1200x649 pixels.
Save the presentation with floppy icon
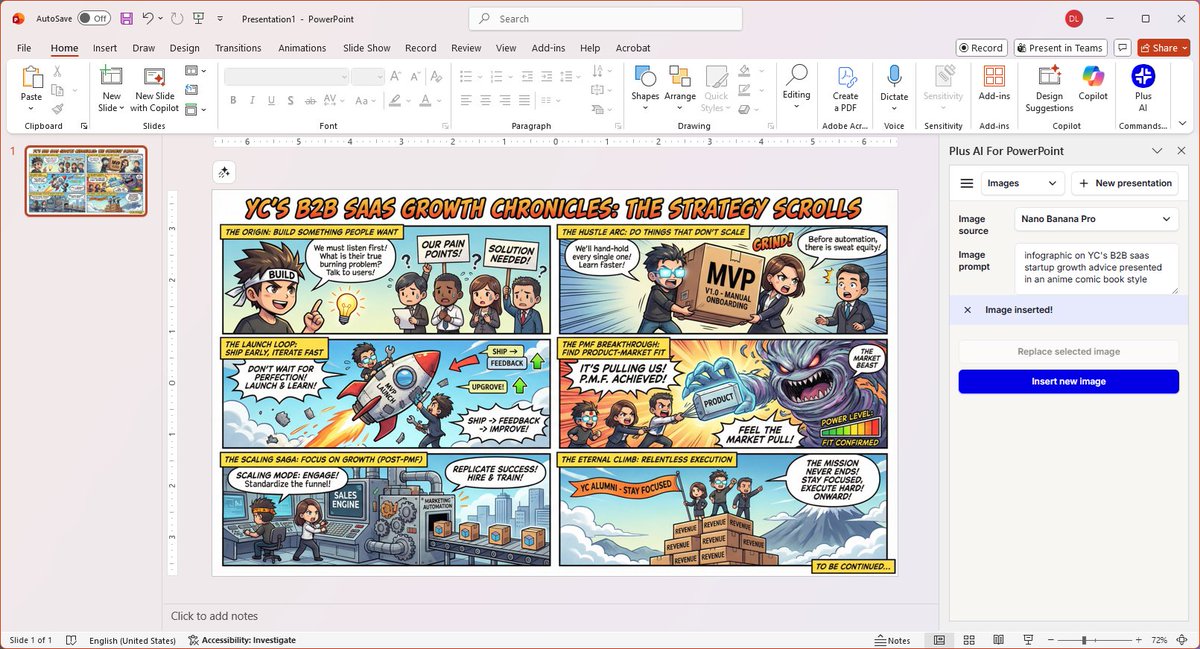(x=126, y=19)
